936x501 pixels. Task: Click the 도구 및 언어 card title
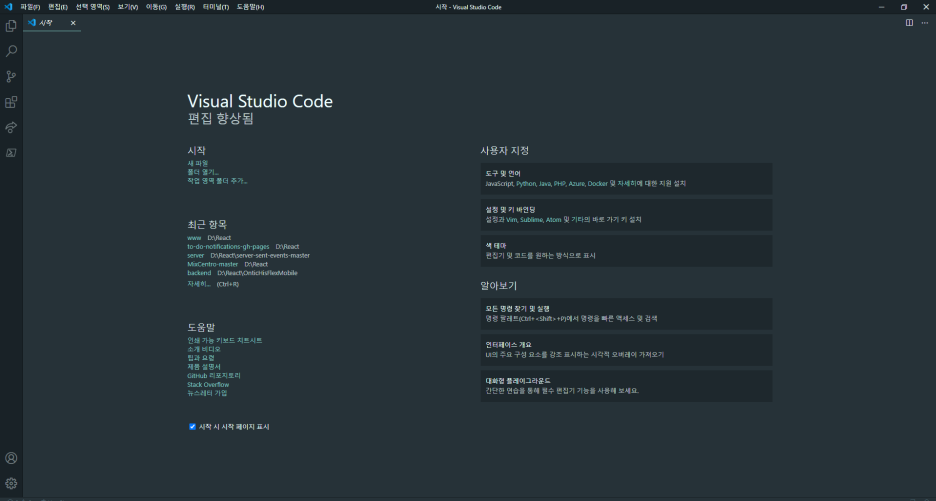pos(503,174)
